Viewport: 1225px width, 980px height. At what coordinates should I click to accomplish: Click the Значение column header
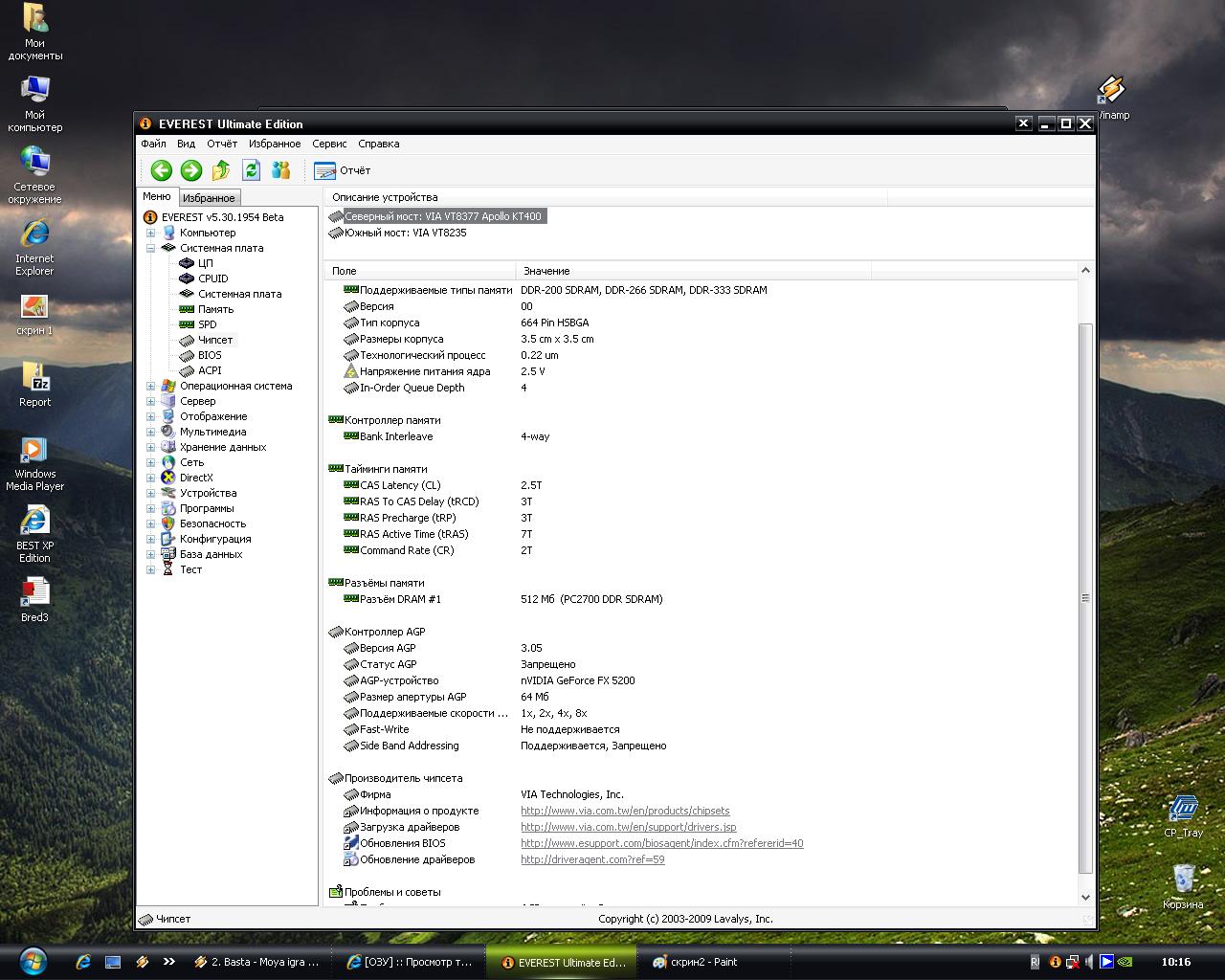click(x=693, y=271)
